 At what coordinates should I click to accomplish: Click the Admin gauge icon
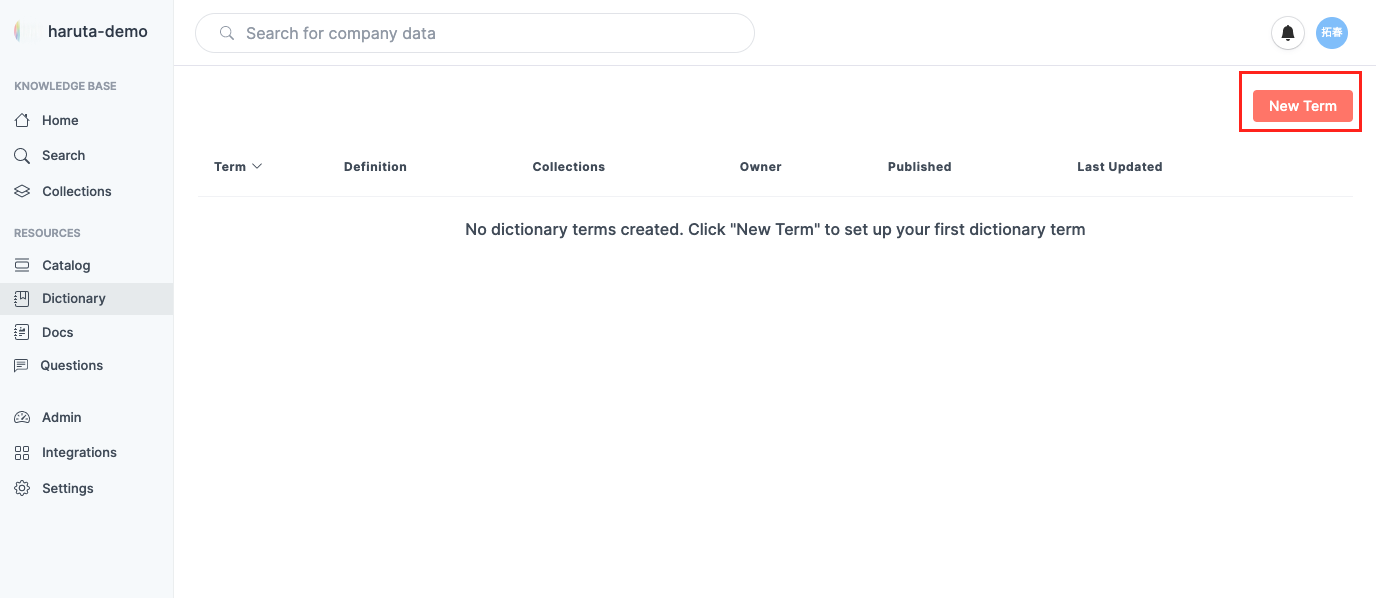22,417
